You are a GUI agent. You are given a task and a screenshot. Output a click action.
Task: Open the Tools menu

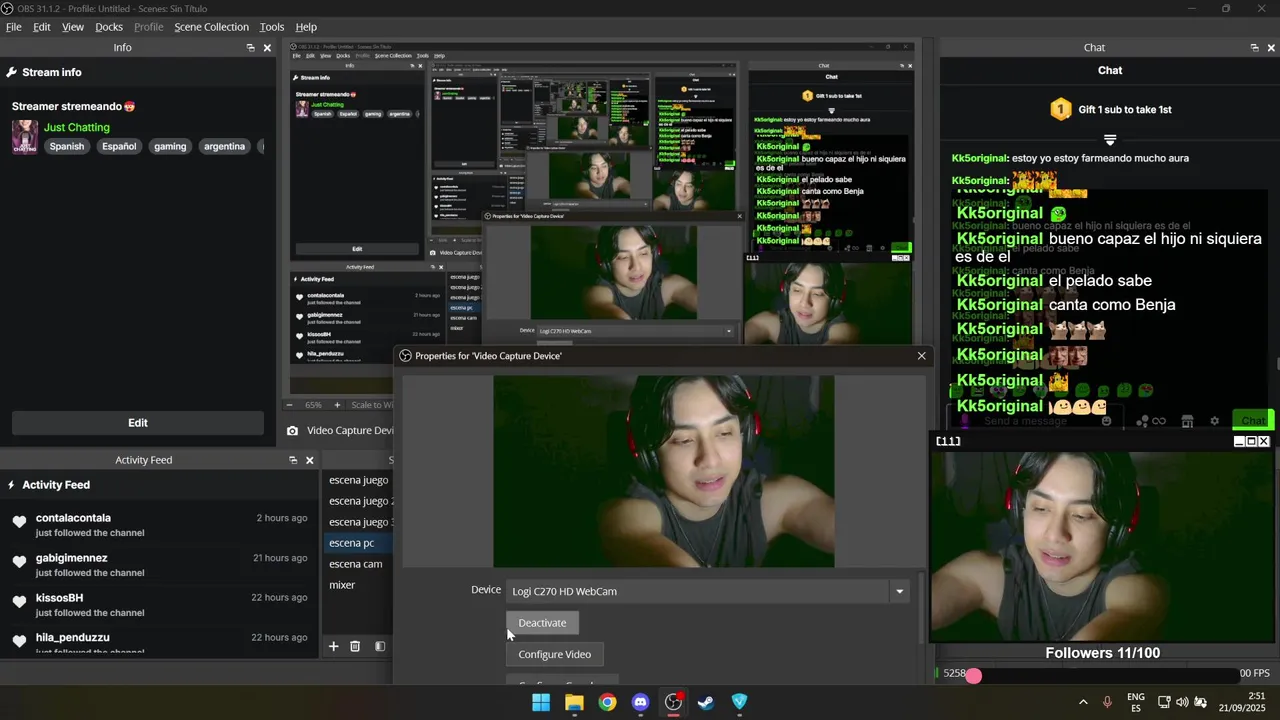272,27
